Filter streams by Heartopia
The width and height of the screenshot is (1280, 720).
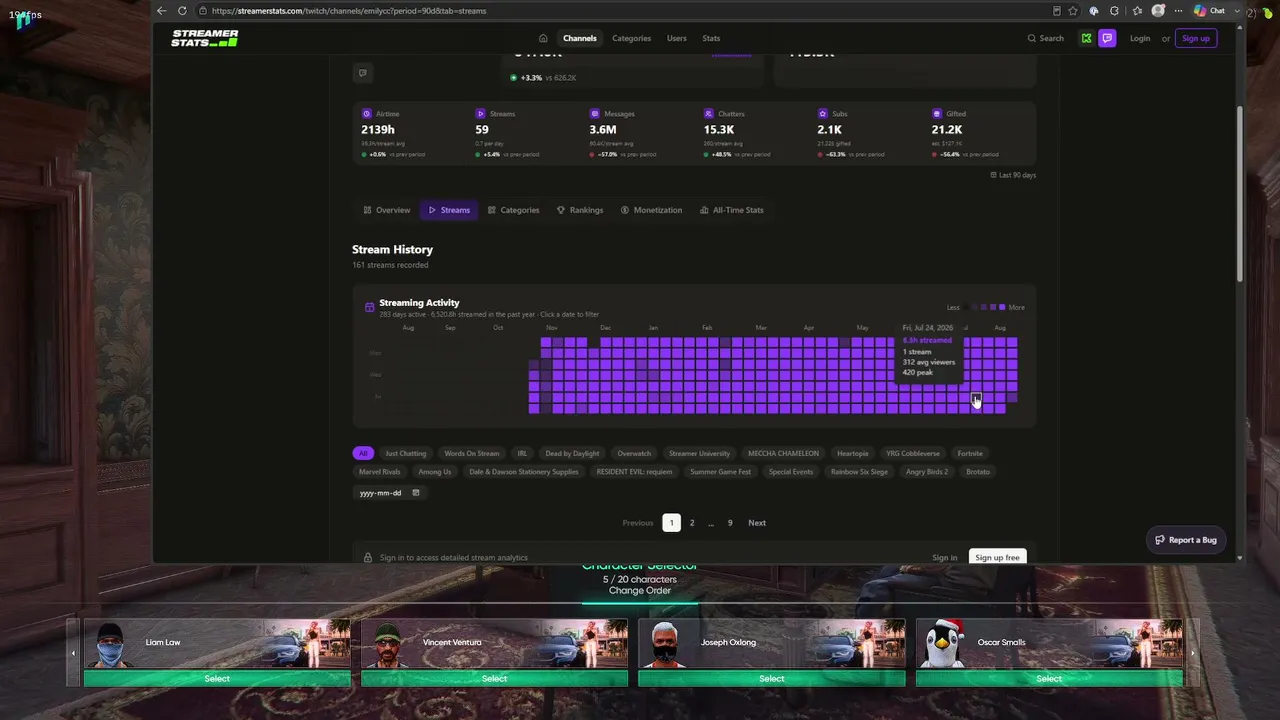coord(853,453)
